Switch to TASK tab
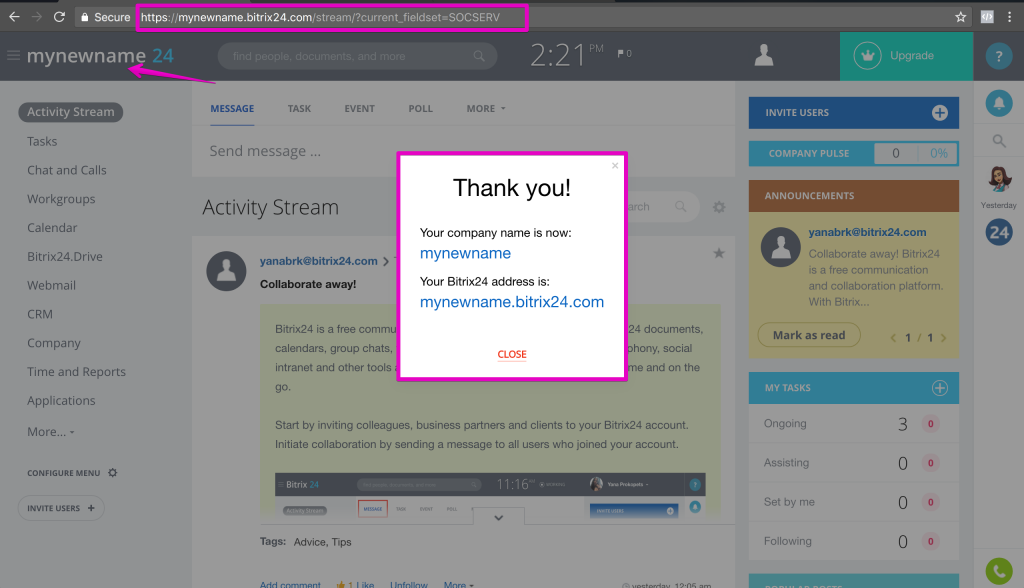This screenshot has height=588, width=1024. pyautogui.click(x=299, y=108)
